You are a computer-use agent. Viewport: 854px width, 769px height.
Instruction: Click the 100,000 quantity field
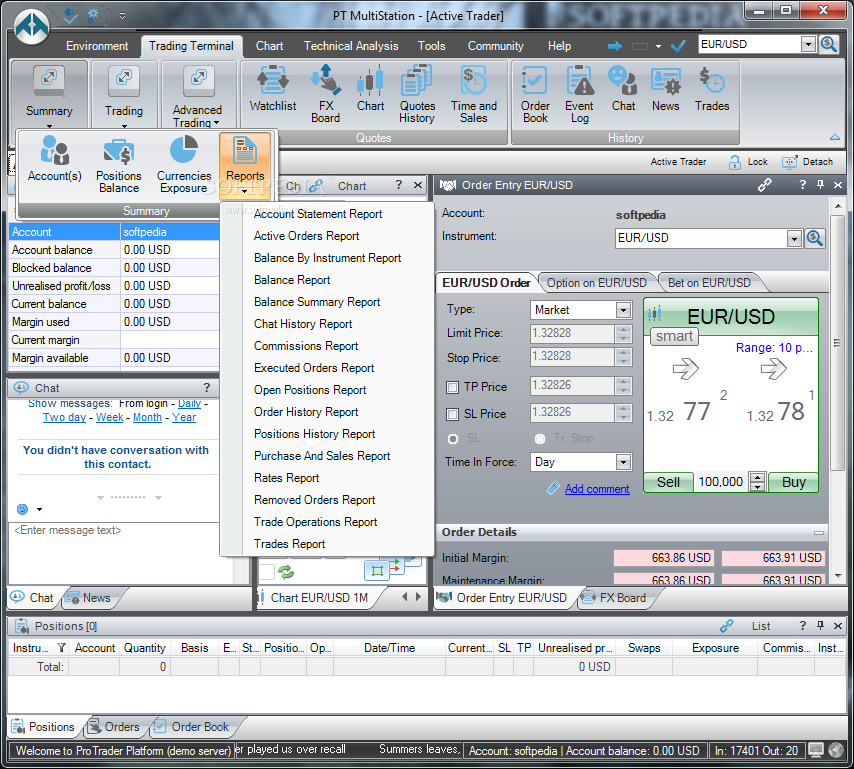click(721, 482)
